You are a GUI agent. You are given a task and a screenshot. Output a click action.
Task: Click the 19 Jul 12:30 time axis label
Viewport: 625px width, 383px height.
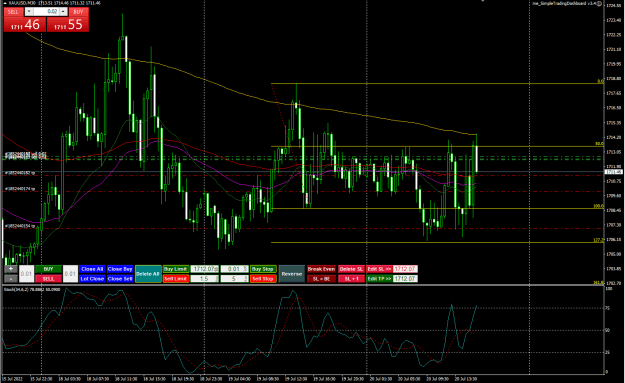coord(296,379)
